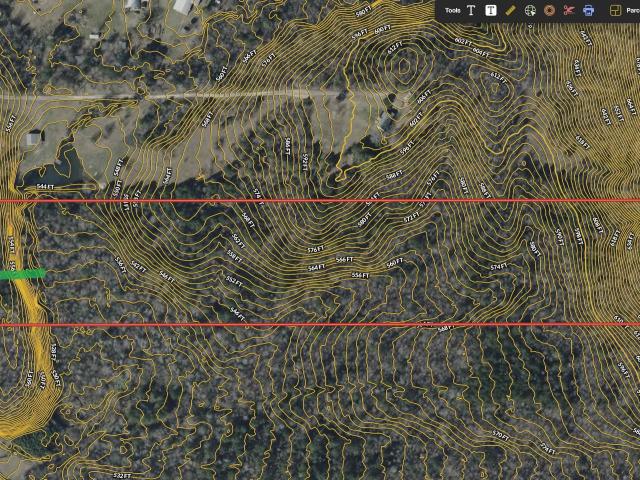The image size is (640, 480).
Task: Open the blue print map tool
Action: [588, 10]
